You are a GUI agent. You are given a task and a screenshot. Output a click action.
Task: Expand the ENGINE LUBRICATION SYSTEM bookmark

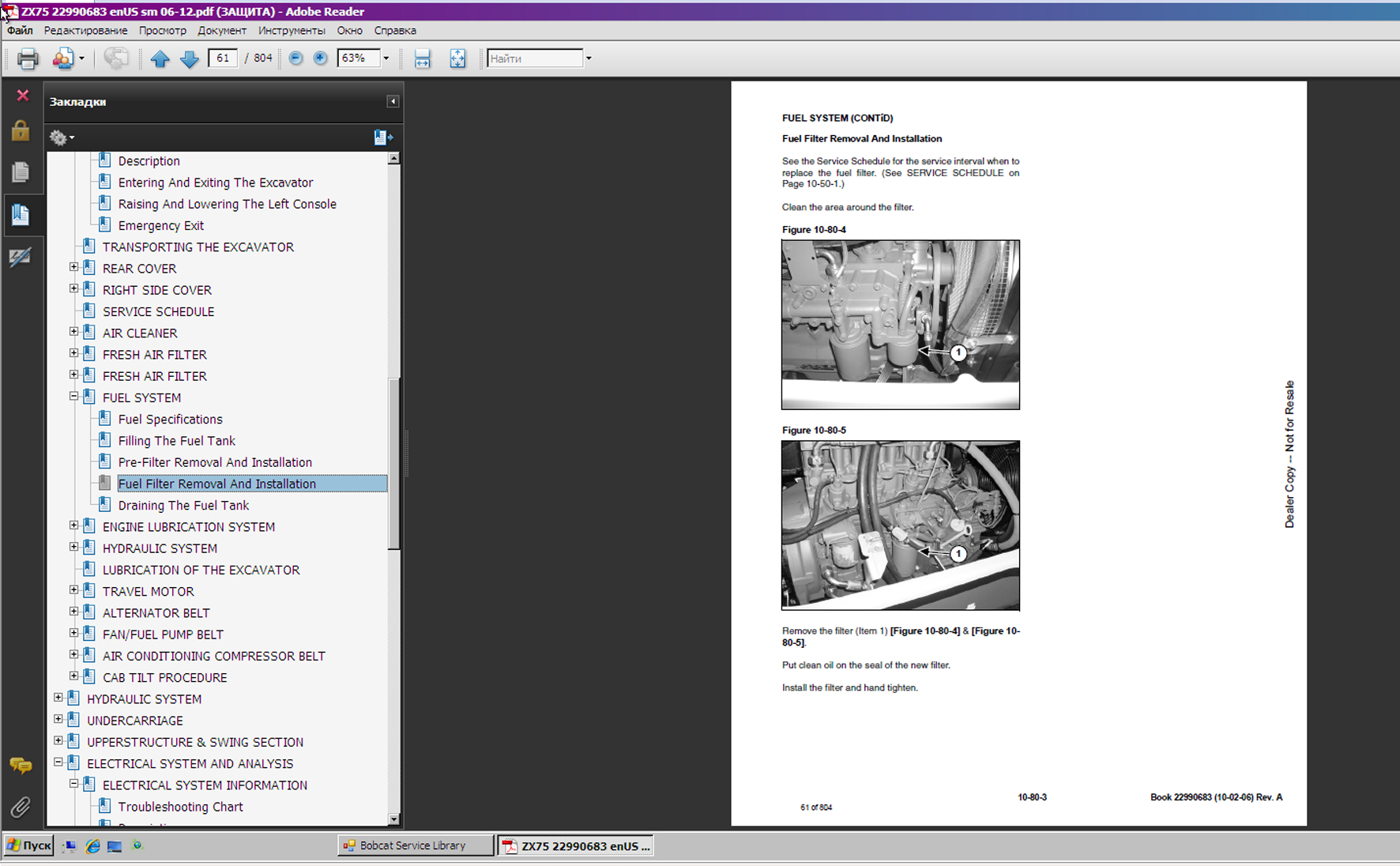point(74,525)
